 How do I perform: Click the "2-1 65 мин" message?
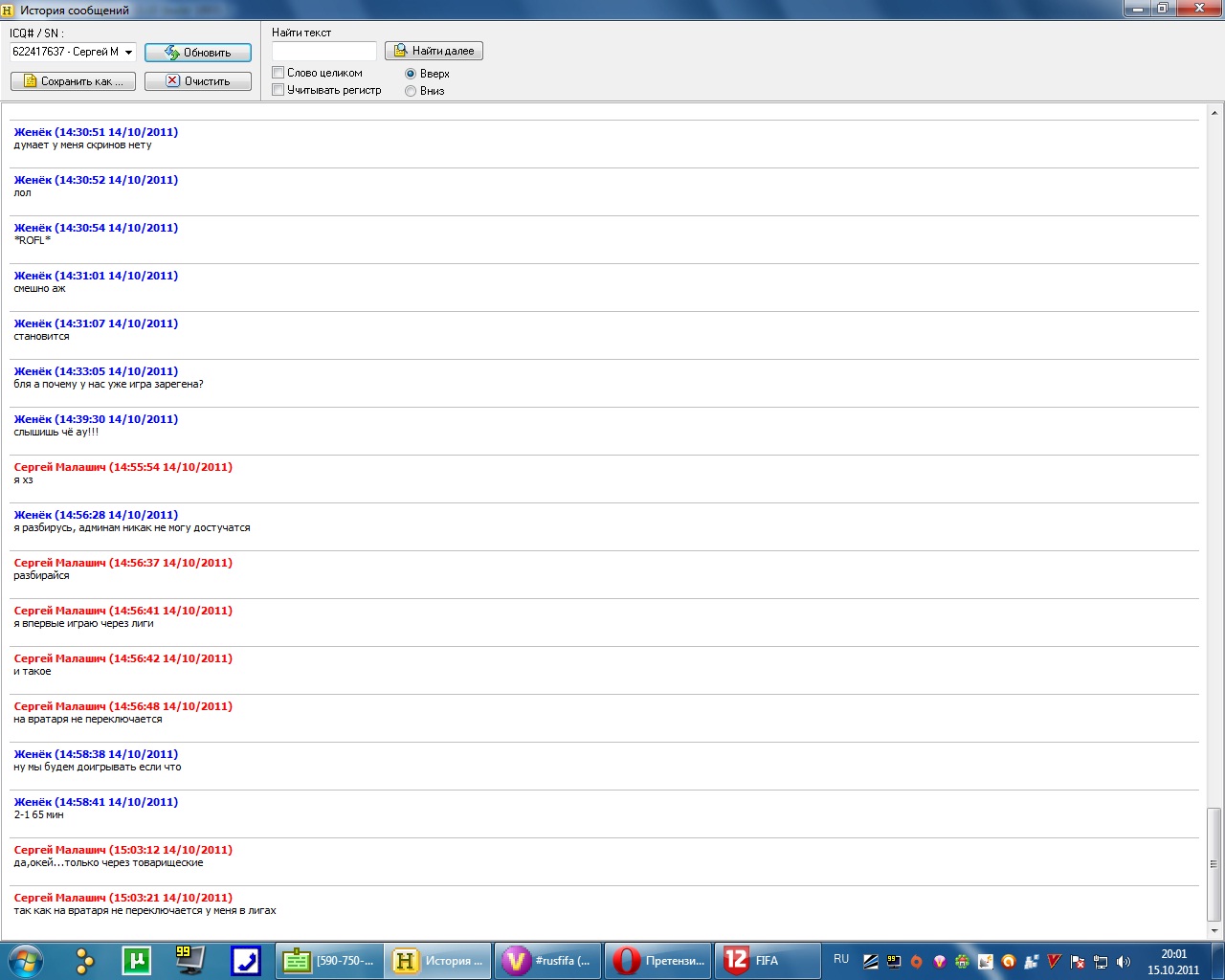click(x=38, y=815)
